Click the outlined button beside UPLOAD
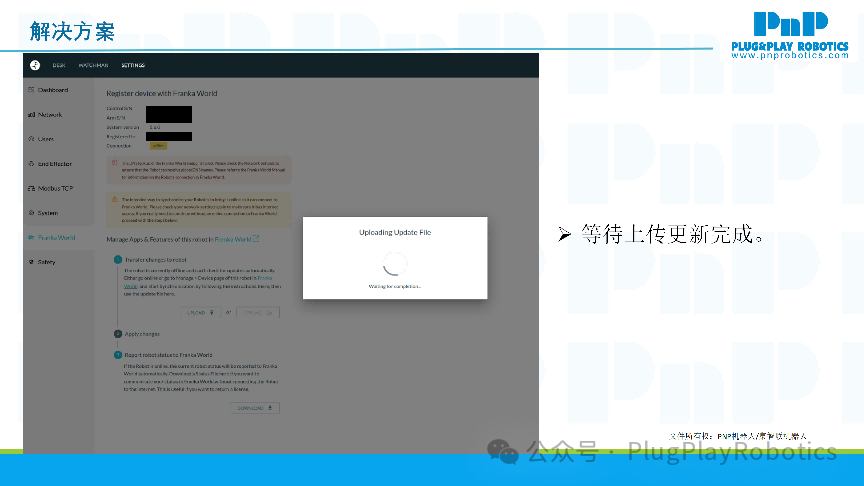Image resolution: width=864 pixels, height=486 pixels. click(x=258, y=312)
